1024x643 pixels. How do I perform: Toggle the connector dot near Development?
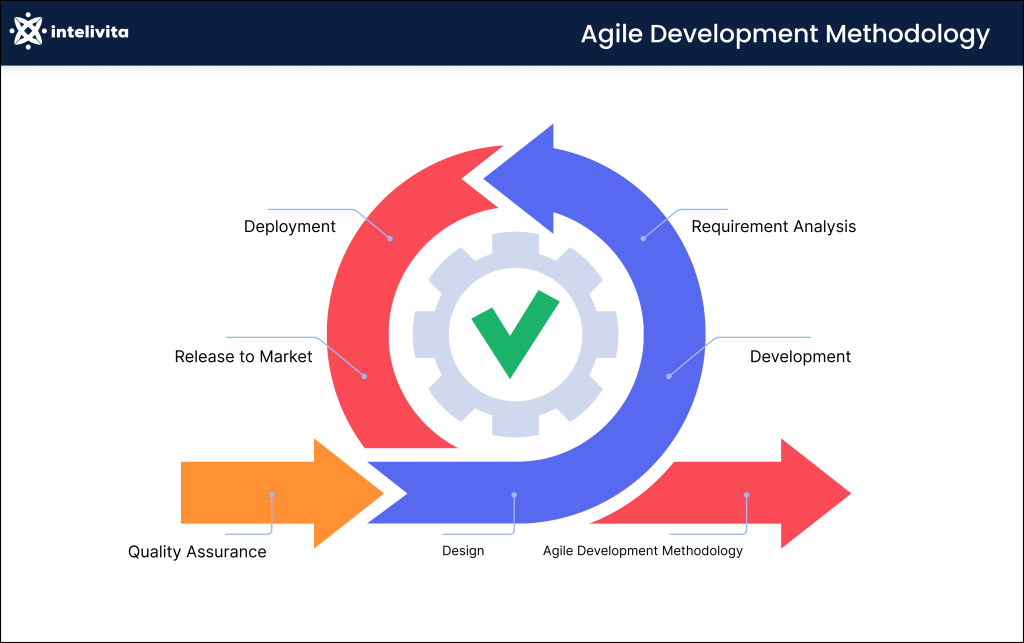(668, 376)
